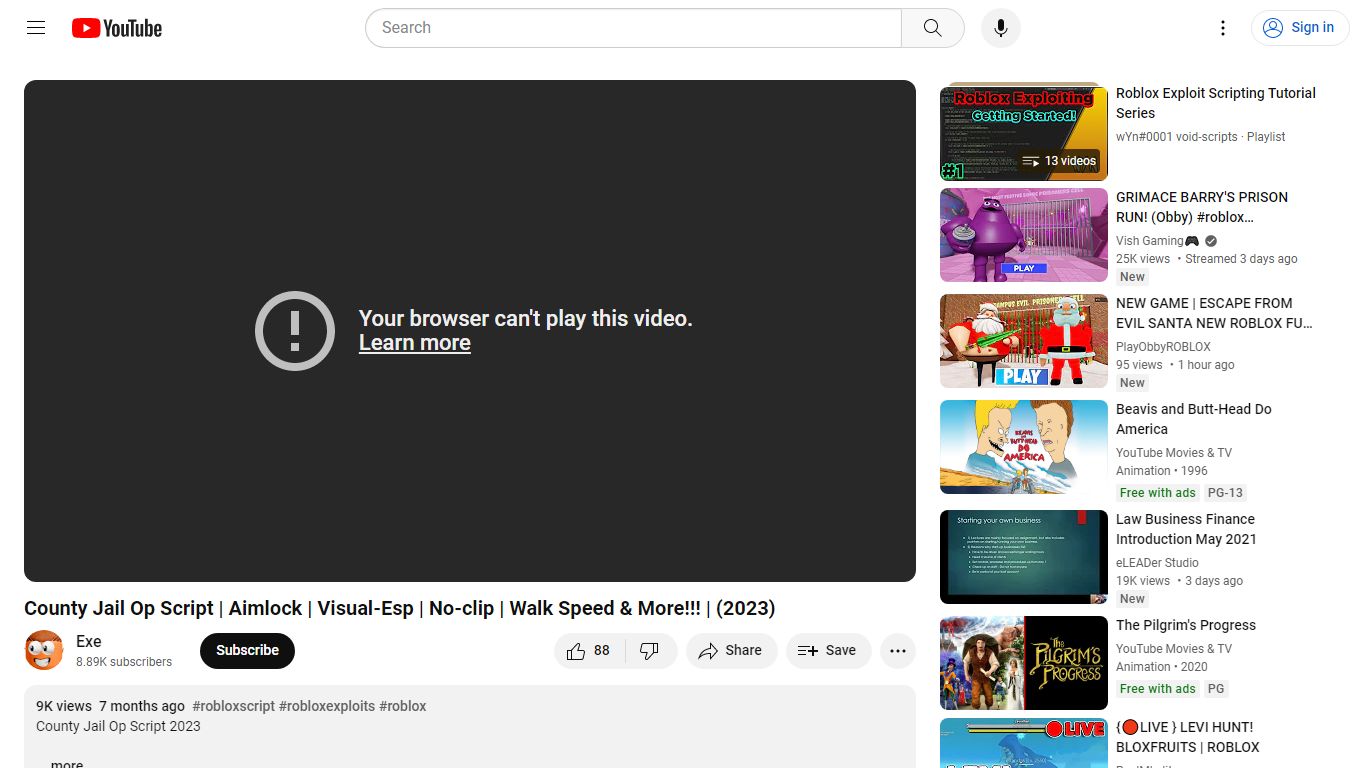
Task: Visit the Vish Gaming channel
Action: [x=1157, y=241]
